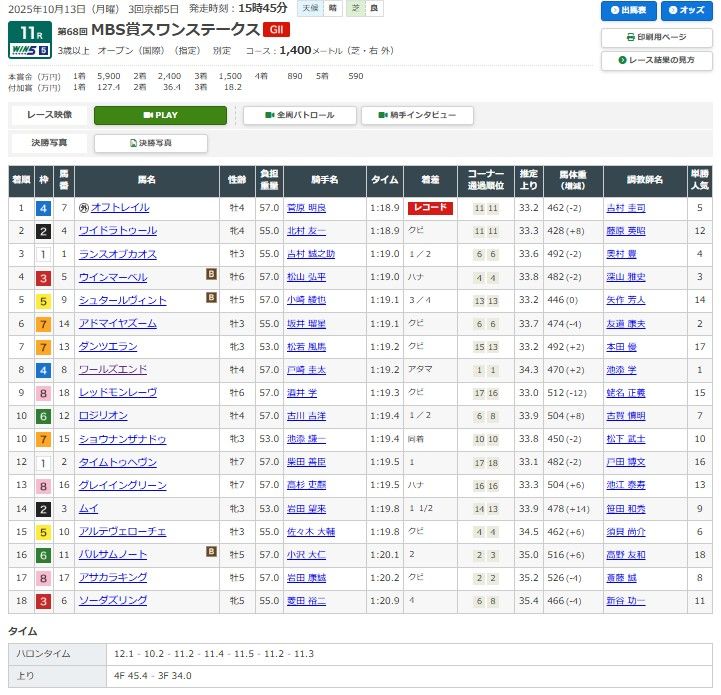Image resolution: width=721 pixels, height=695 pixels.
Task: Open horse ウインマーベル page
Action: click(113, 277)
